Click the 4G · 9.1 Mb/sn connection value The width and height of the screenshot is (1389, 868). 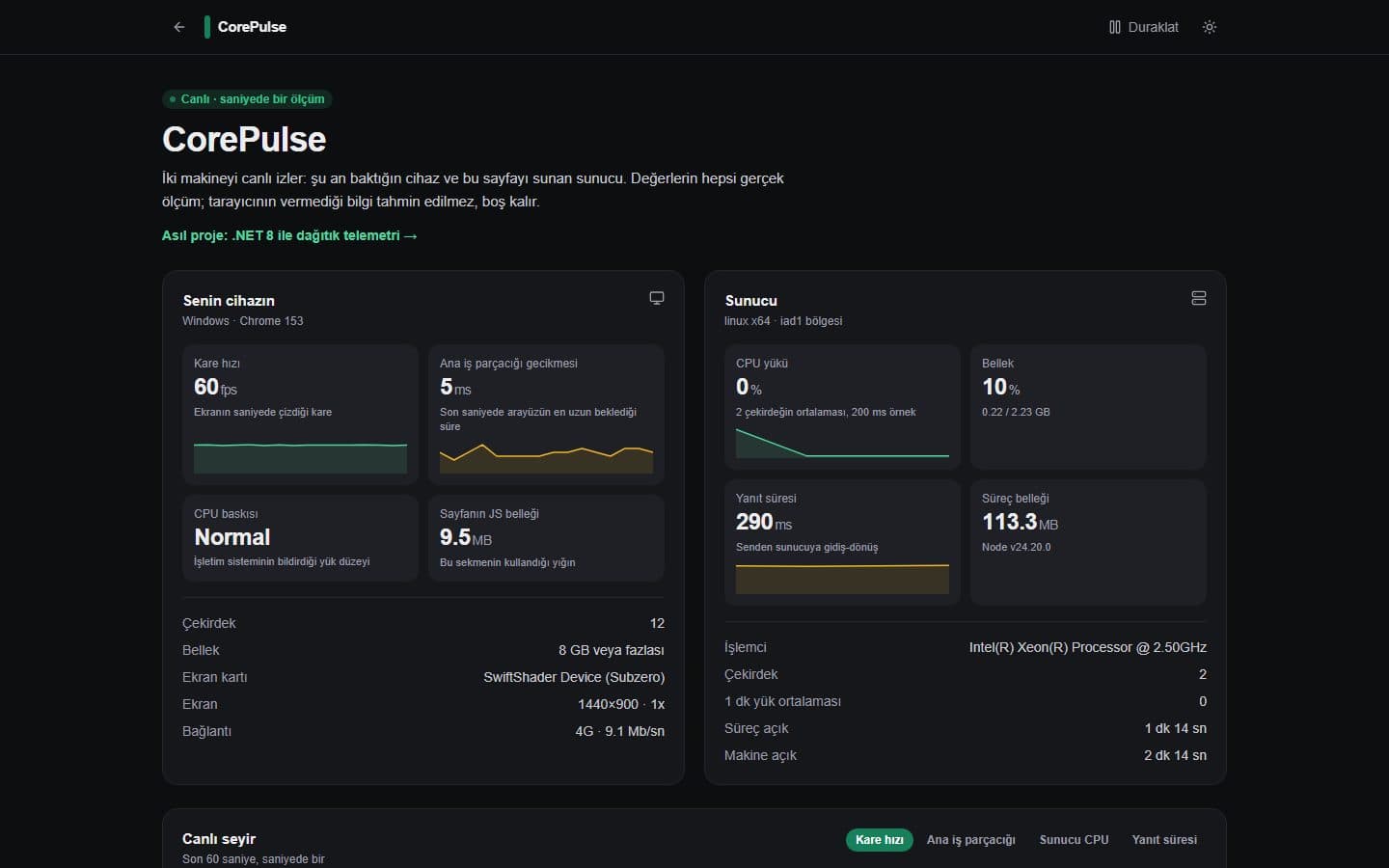[x=620, y=731]
